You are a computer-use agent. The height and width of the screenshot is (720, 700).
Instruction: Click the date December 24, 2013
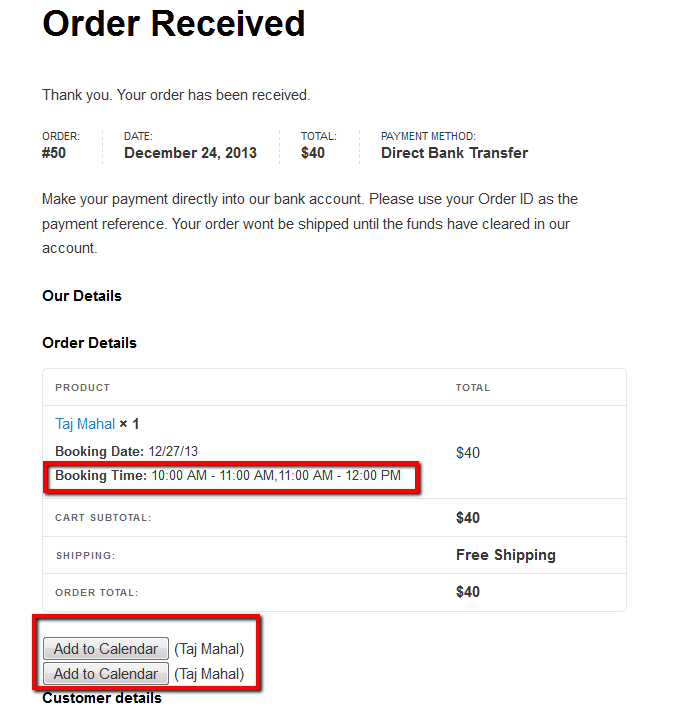coord(190,153)
